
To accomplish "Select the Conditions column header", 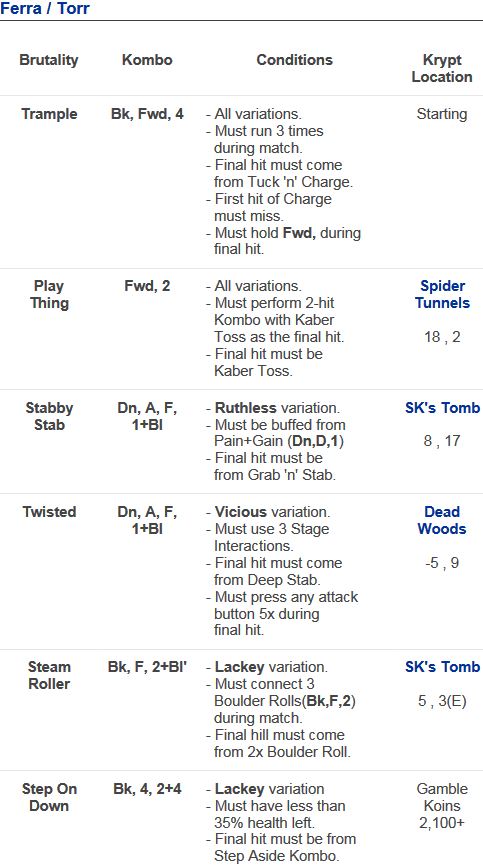I will 294,60.
